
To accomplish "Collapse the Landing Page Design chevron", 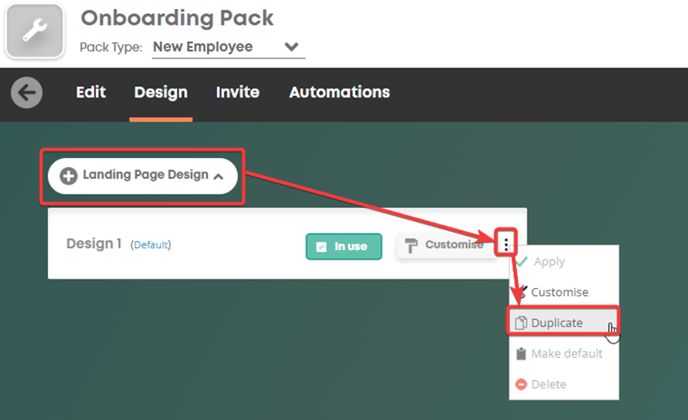I will 218,176.
